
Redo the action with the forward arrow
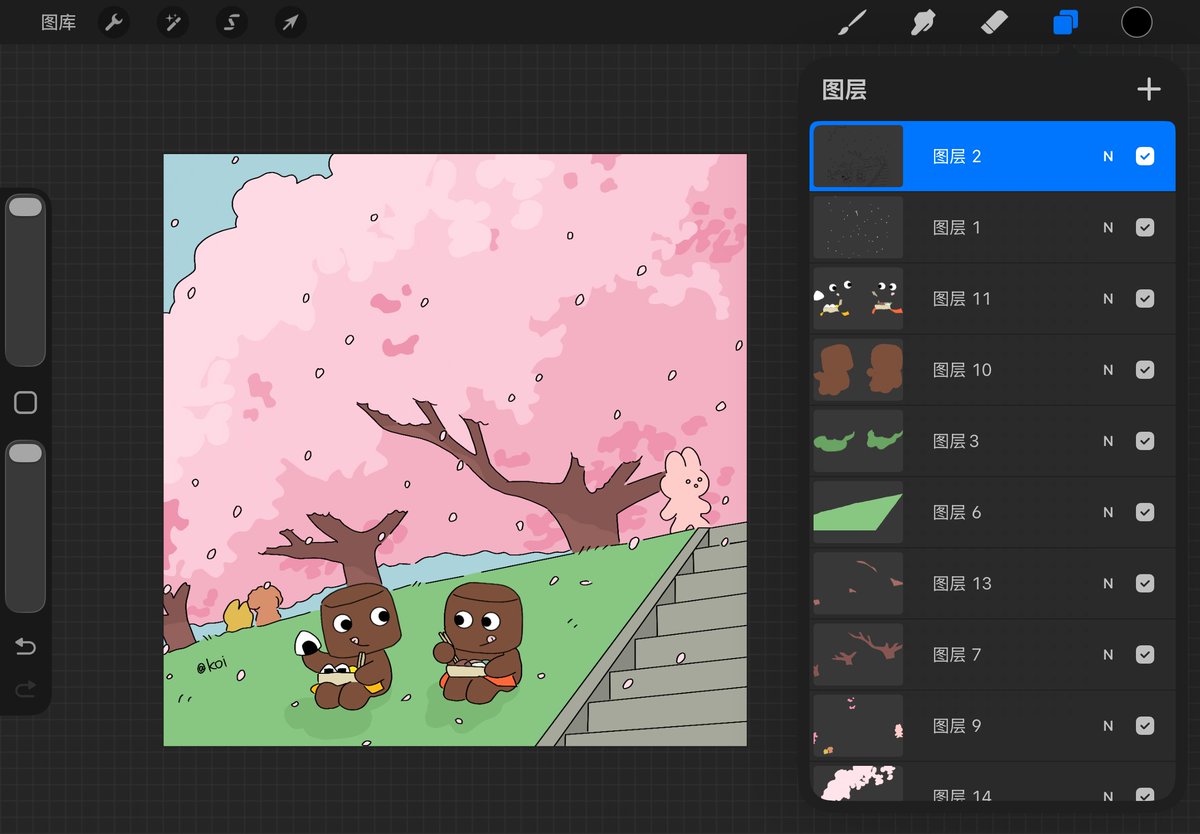click(25, 688)
